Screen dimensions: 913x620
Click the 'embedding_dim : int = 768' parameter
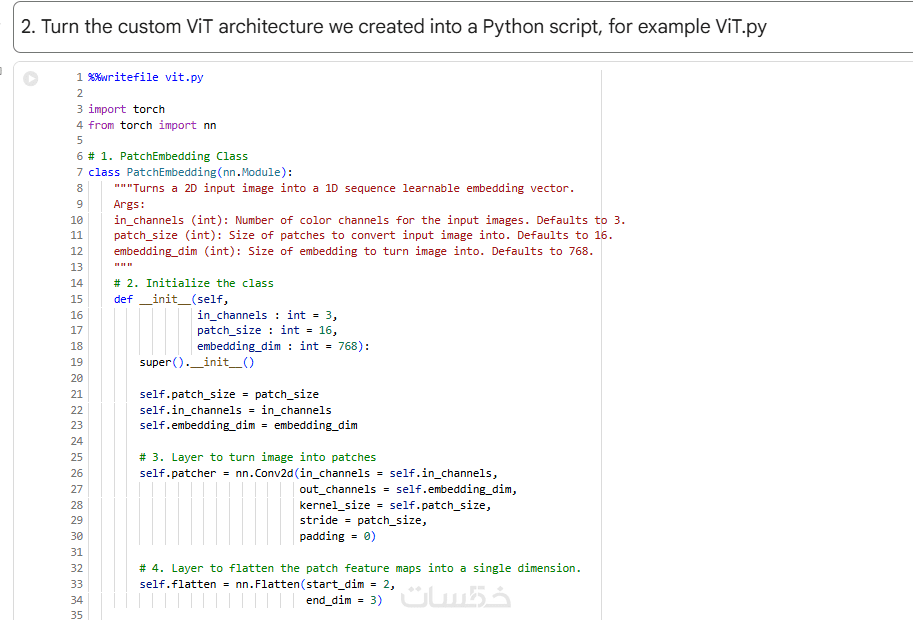tap(283, 346)
